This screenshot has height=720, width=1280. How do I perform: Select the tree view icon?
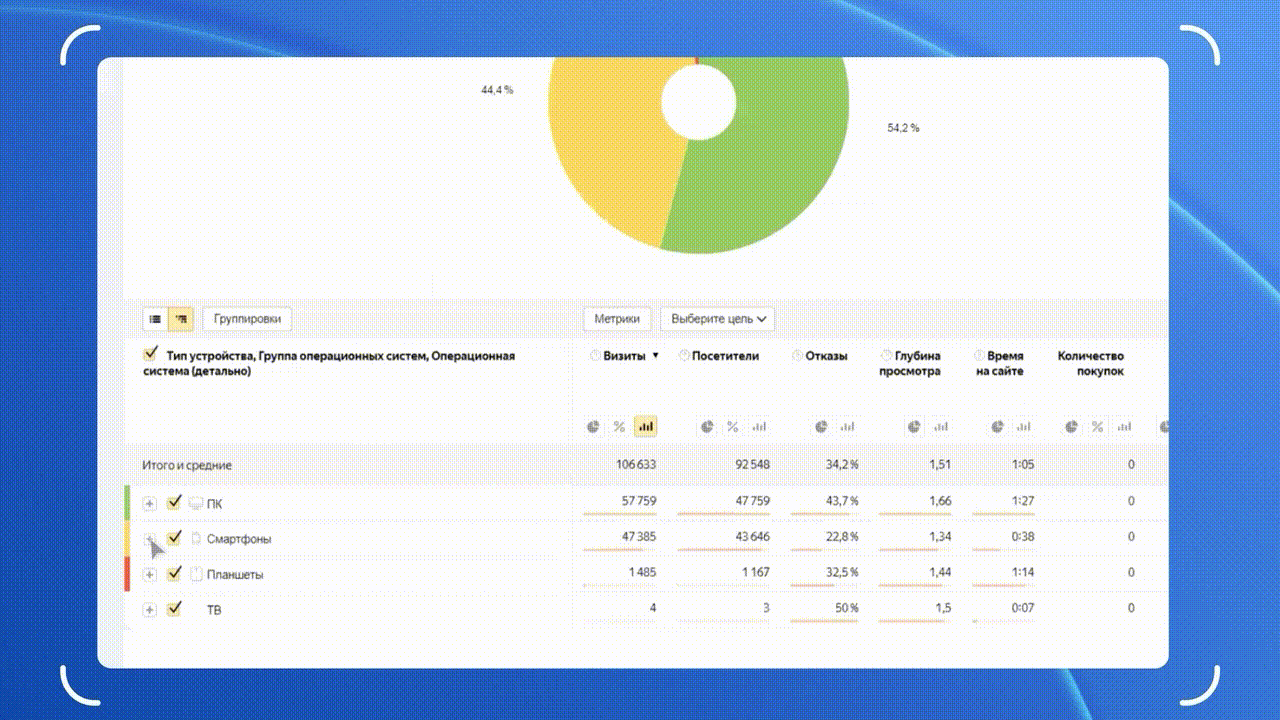(181, 319)
